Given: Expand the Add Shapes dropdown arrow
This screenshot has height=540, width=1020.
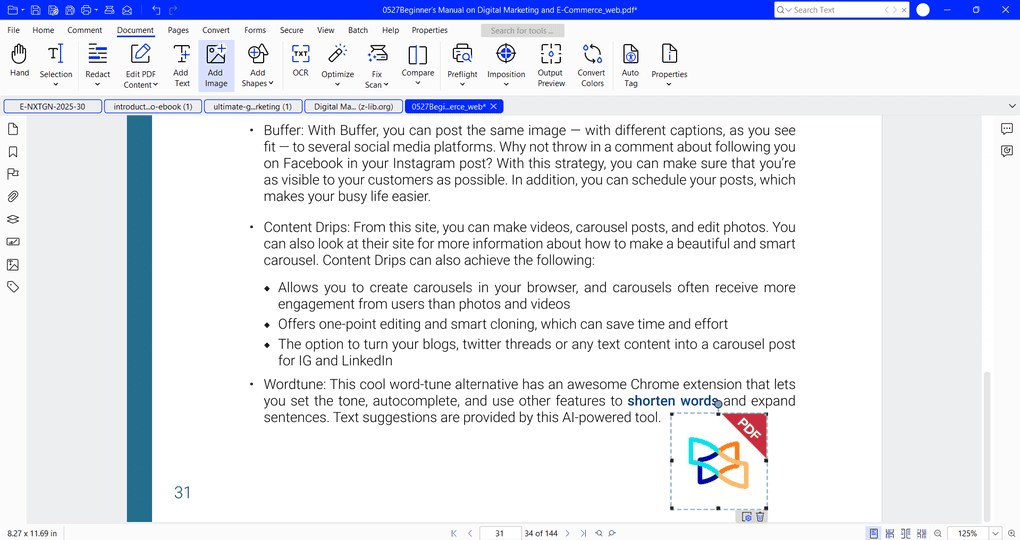Looking at the screenshot, I should [x=271, y=83].
